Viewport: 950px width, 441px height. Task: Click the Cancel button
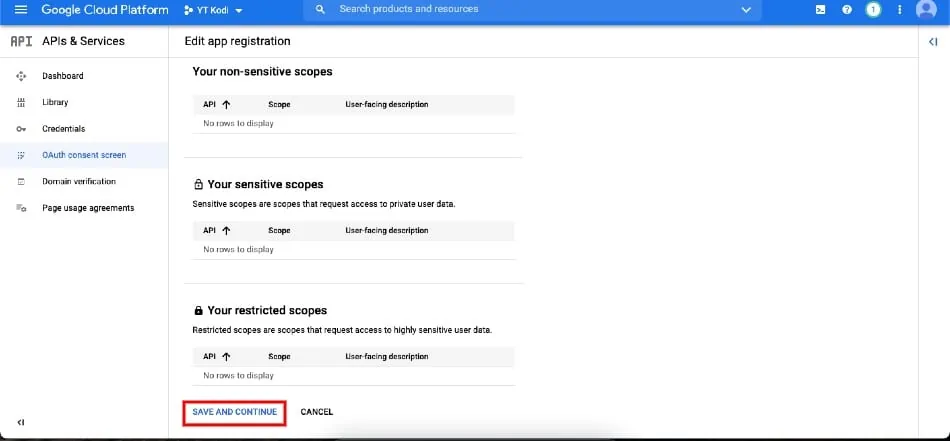coord(316,412)
